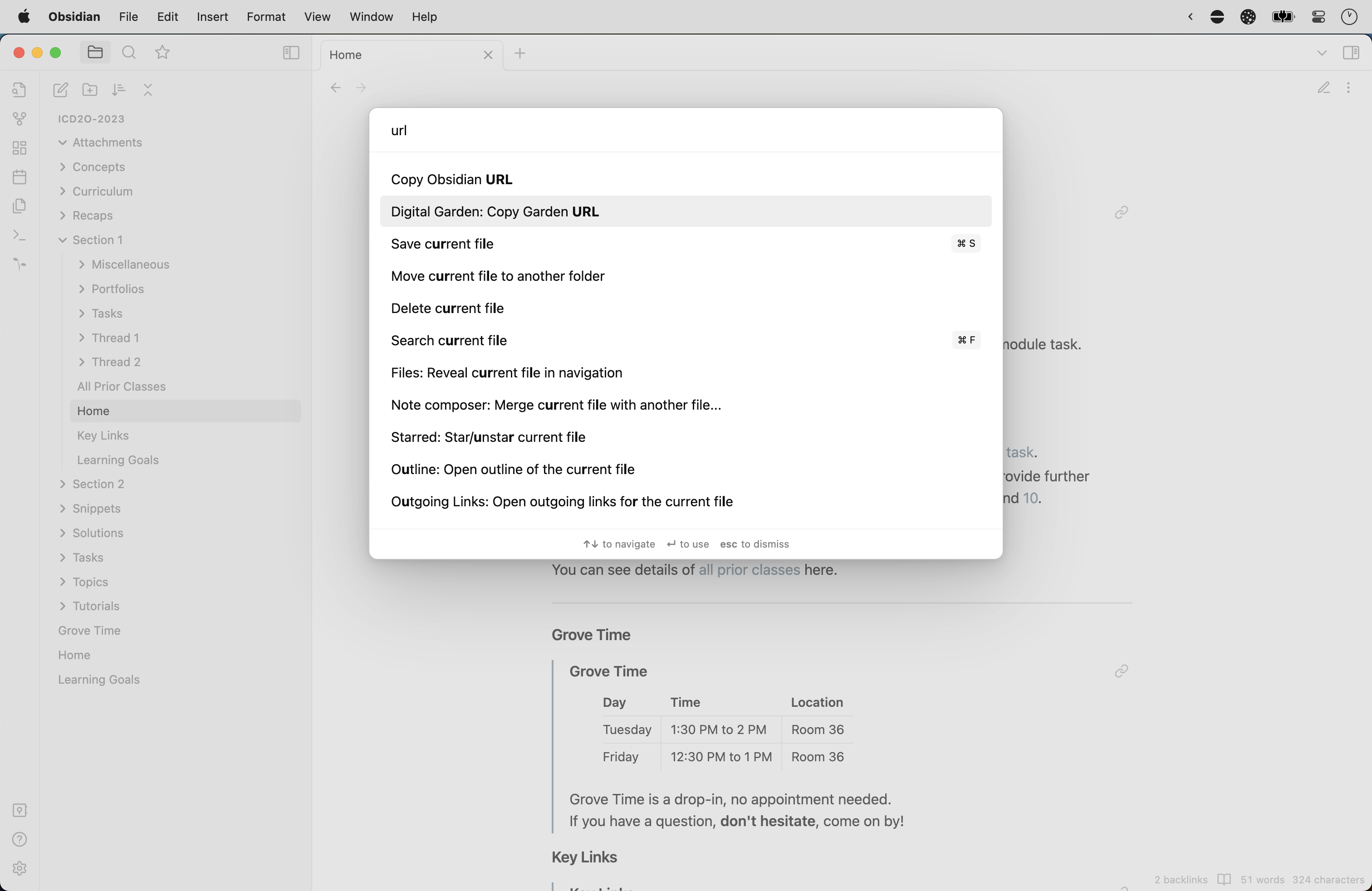Open the file explorer folder icon
The width and height of the screenshot is (1372, 891).
pos(95,53)
